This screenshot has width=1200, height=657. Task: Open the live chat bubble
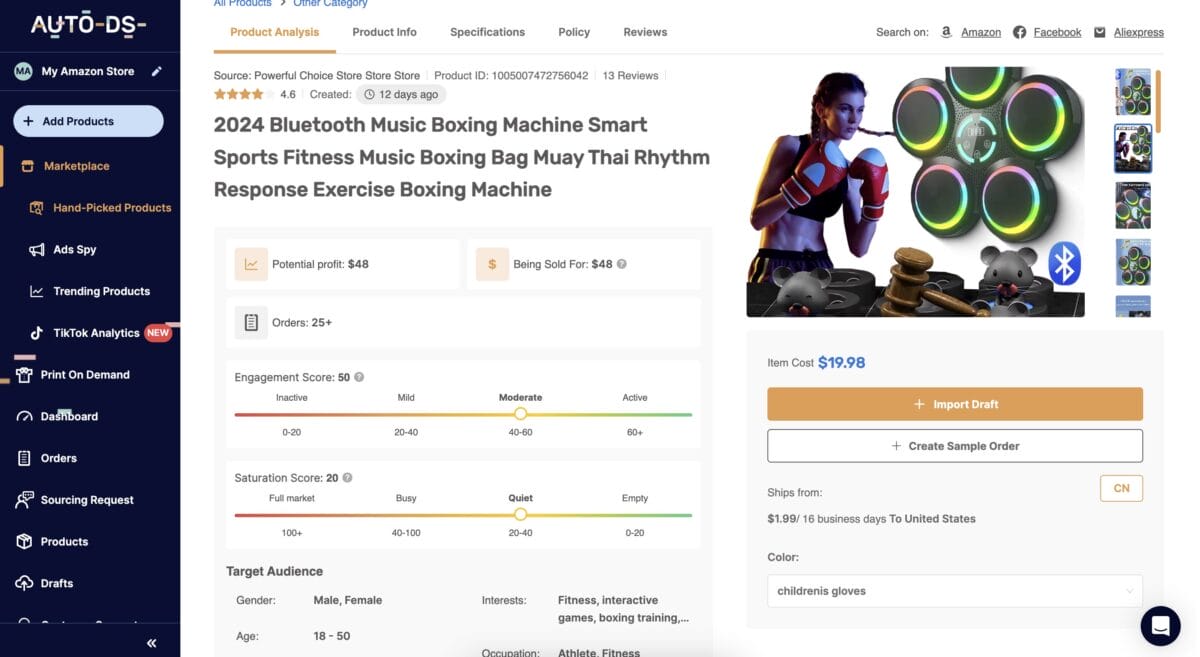1160,626
